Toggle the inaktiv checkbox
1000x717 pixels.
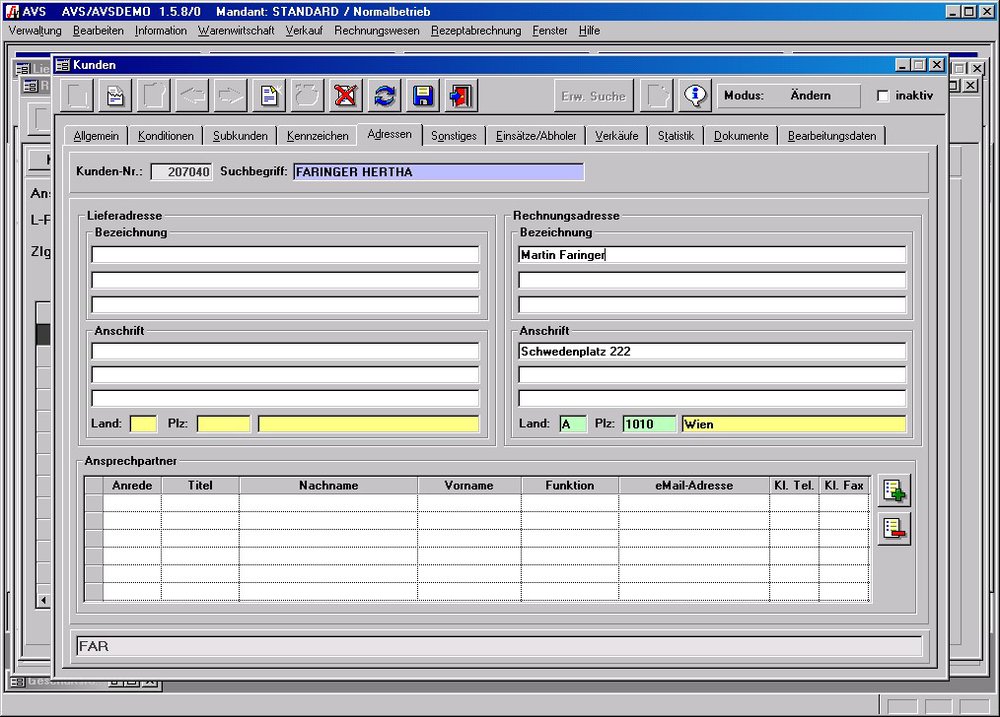(883, 96)
